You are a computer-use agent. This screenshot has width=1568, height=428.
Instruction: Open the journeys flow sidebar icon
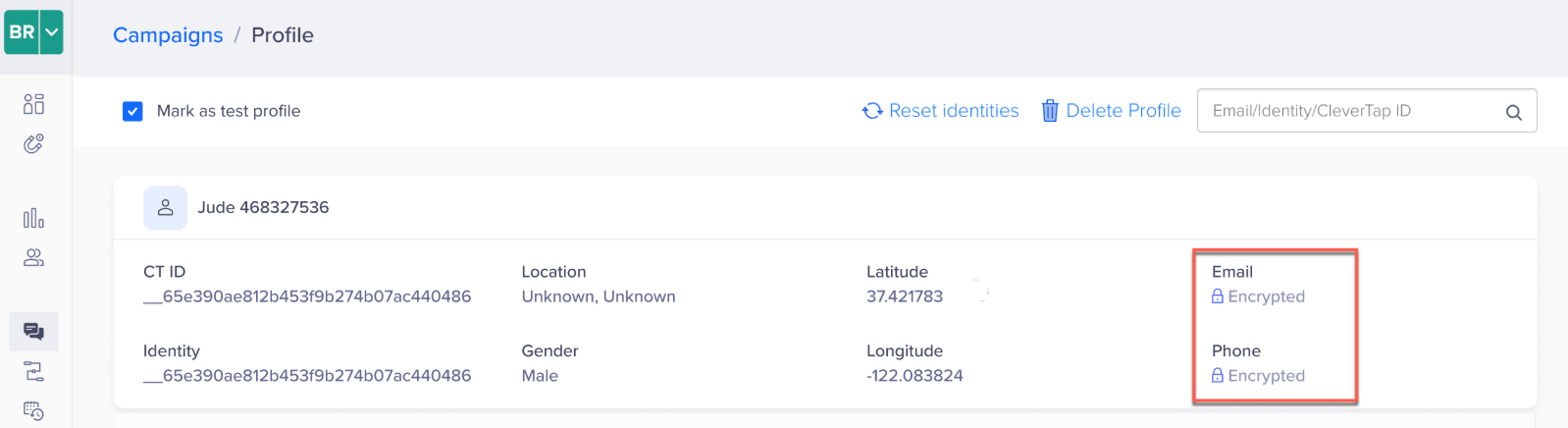pyautogui.click(x=33, y=371)
